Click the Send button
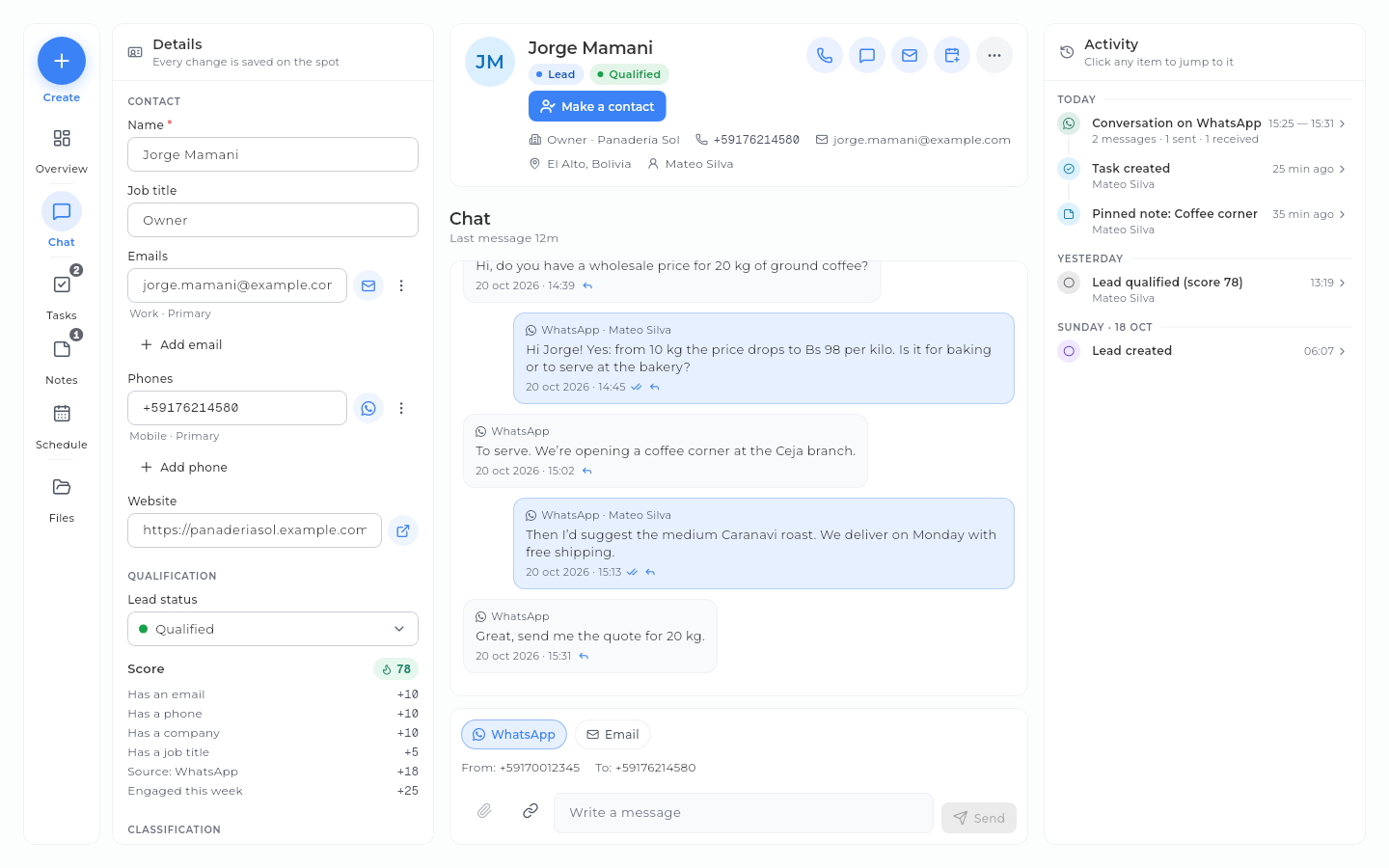 [x=979, y=818]
